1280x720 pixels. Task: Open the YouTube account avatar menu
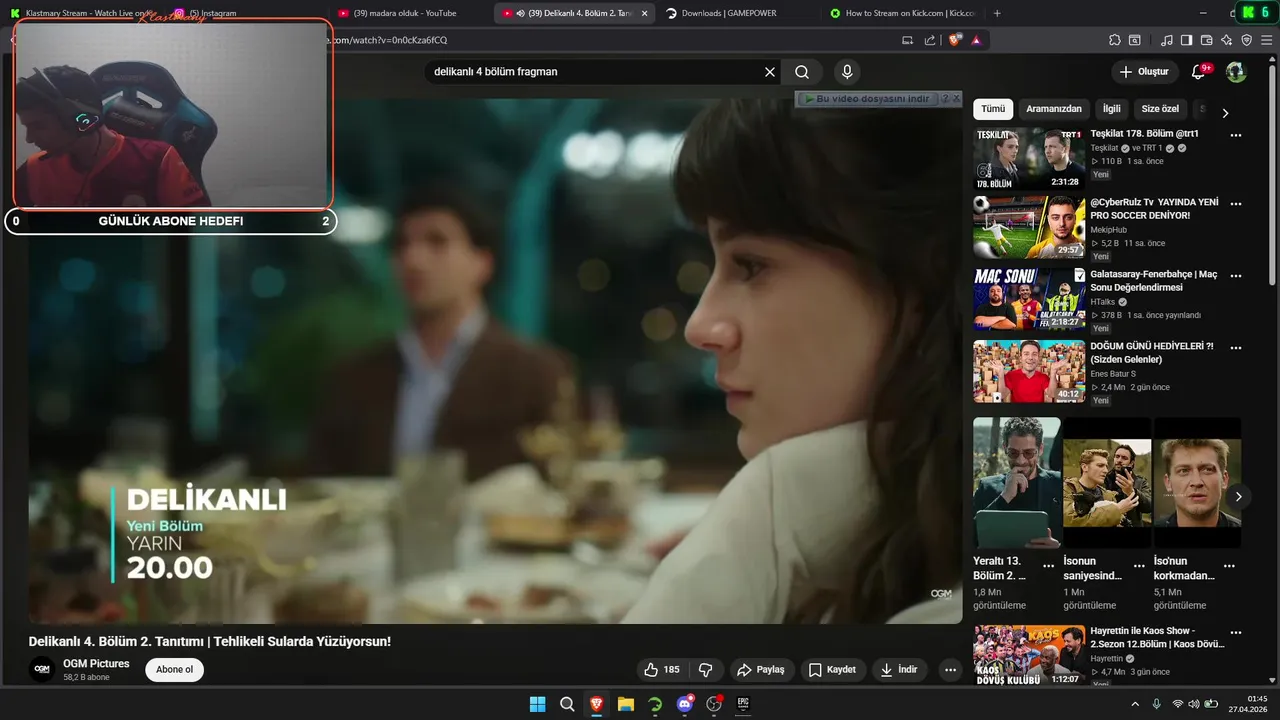tap(1236, 72)
